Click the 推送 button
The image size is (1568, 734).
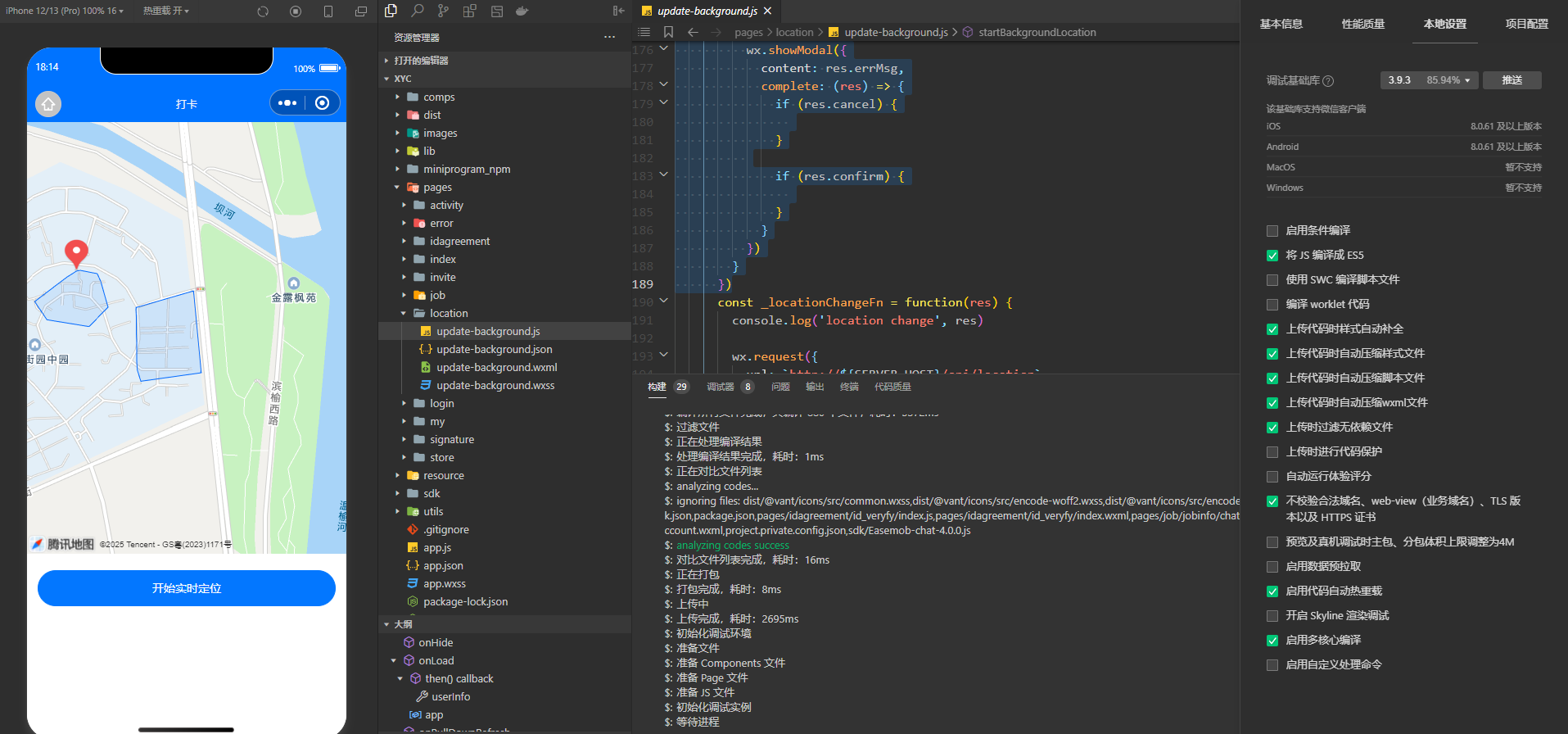1512,80
